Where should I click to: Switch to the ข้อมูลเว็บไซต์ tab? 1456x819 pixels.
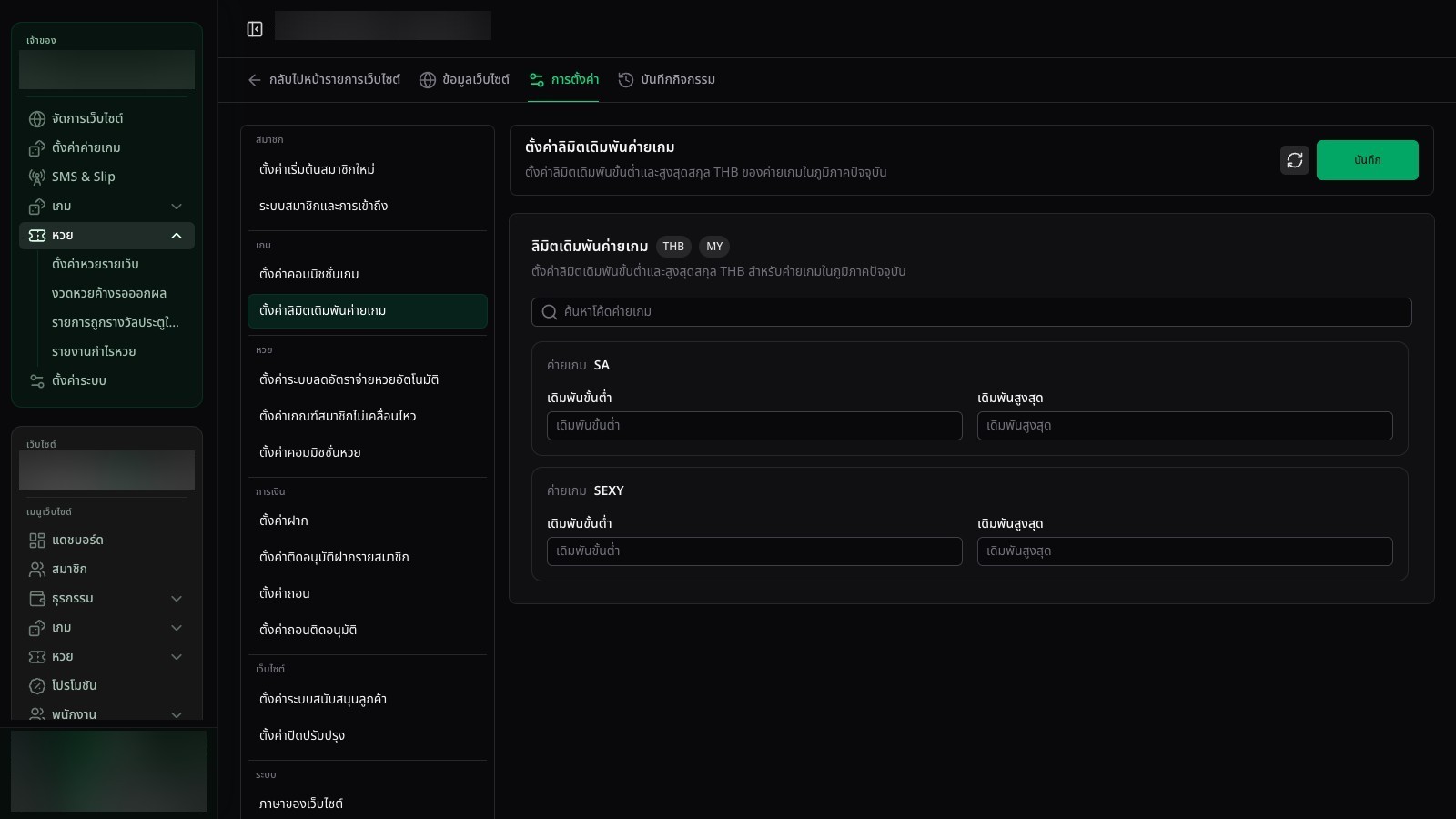click(464, 80)
